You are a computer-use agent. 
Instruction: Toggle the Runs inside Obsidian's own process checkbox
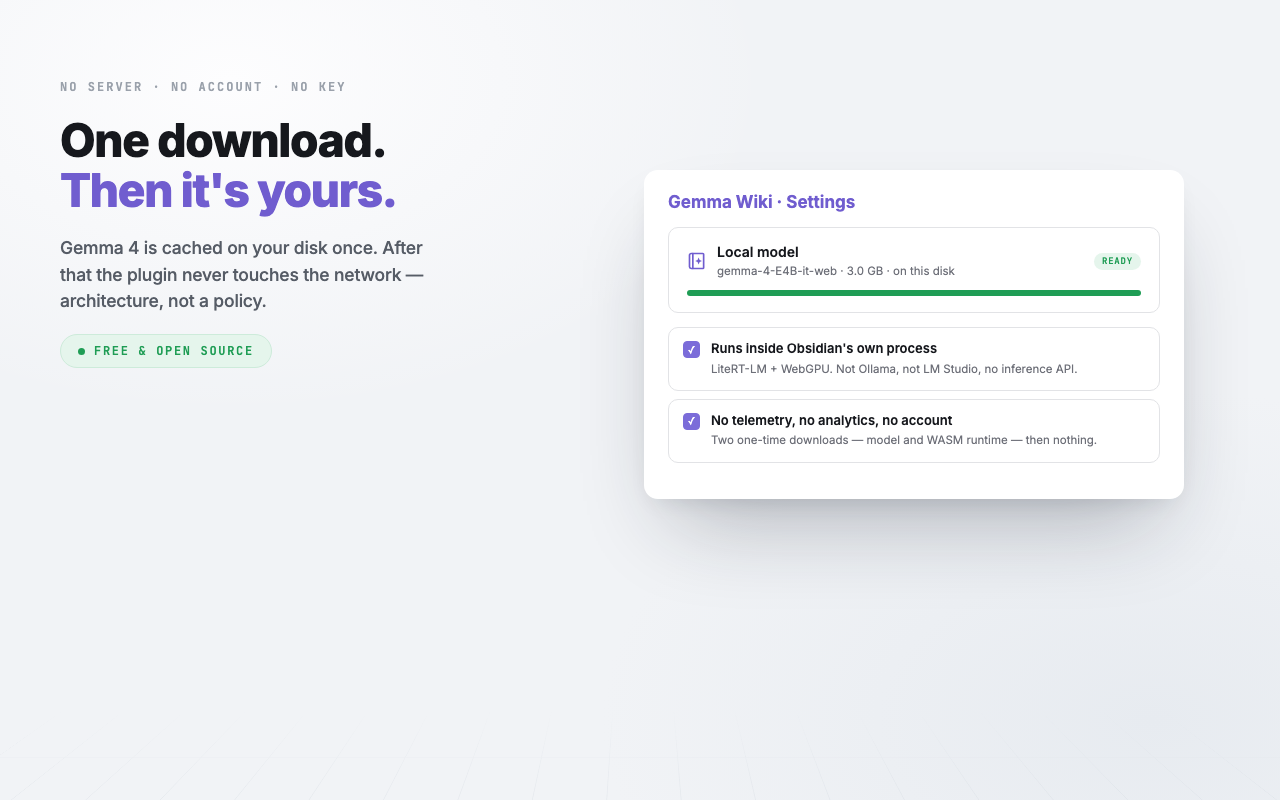(x=691, y=349)
